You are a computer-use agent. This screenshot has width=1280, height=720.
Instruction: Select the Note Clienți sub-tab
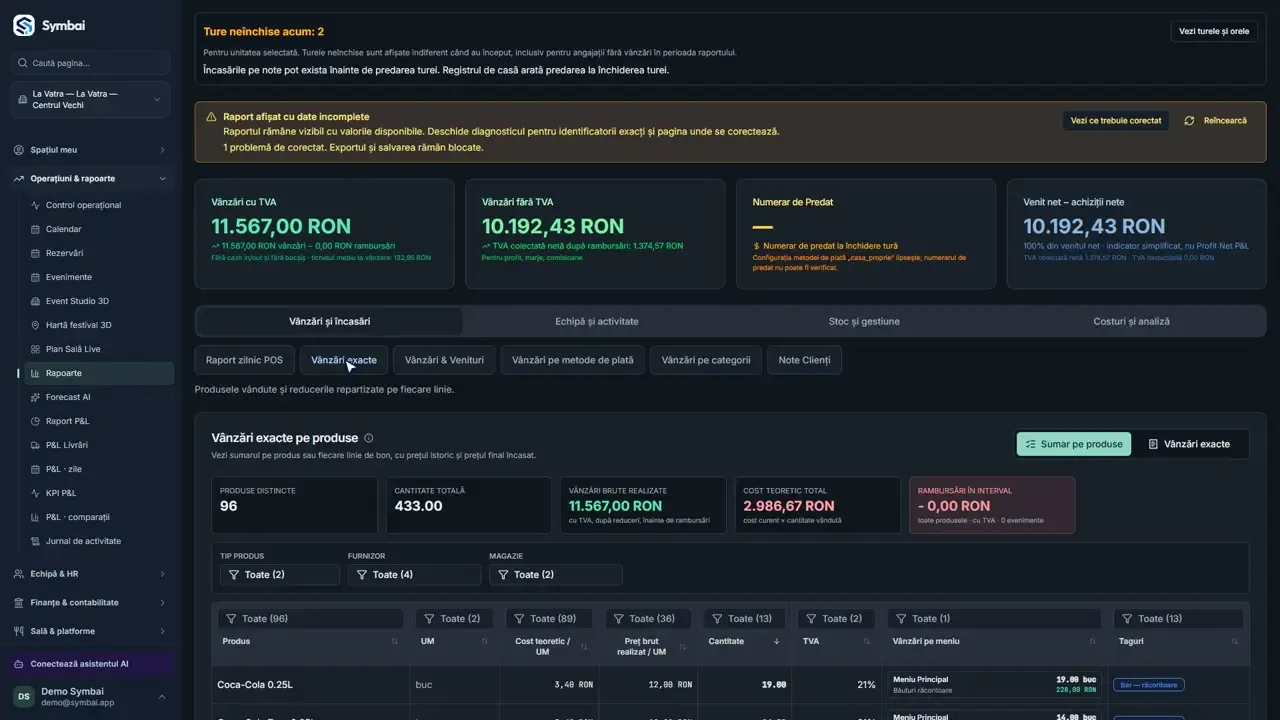pos(804,360)
